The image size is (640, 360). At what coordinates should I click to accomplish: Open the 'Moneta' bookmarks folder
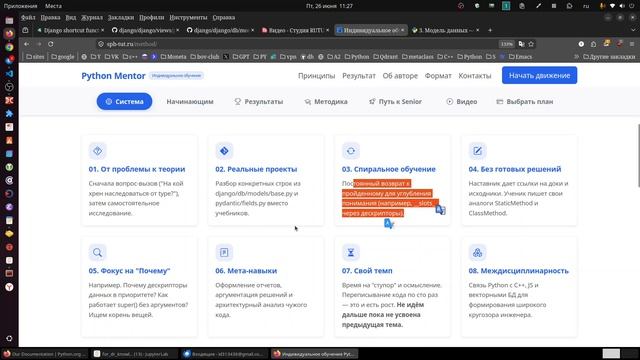[x=173, y=57]
